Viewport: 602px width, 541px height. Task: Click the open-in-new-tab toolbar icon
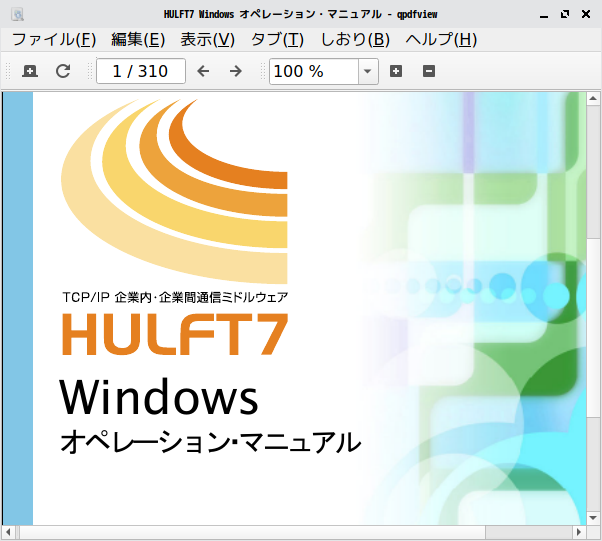pos(30,71)
